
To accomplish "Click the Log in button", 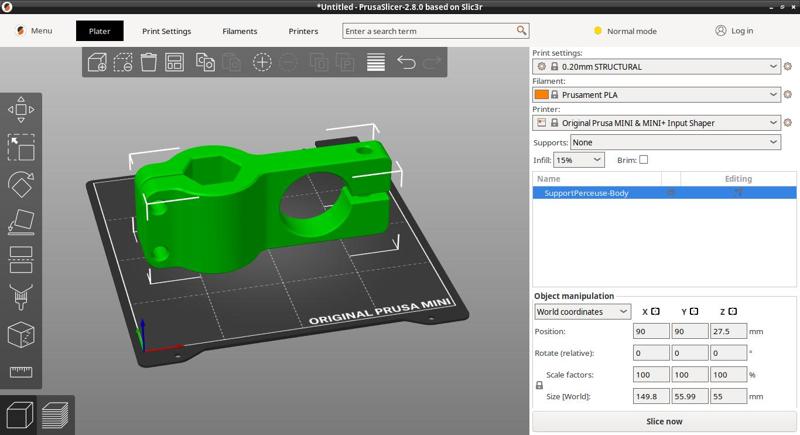I will click(x=734, y=31).
